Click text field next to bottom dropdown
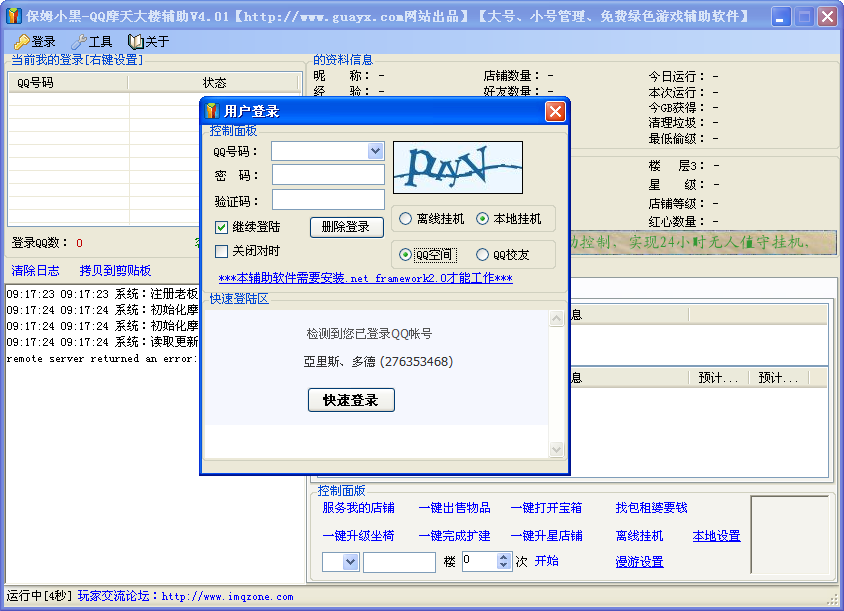Screen dimensions: 844x611 pyautogui.click(x=399, y=562)
